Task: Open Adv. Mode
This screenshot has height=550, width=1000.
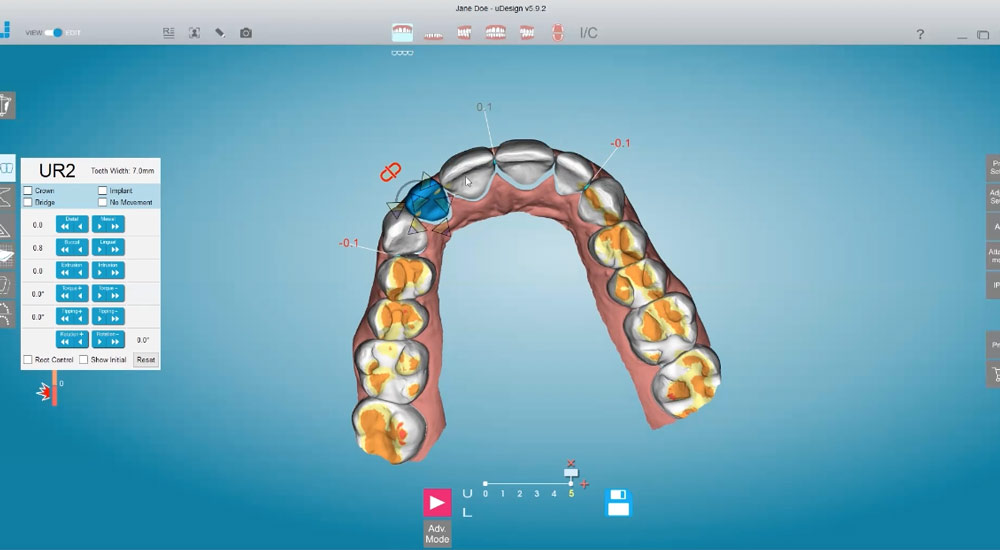Action: (437, 533)
